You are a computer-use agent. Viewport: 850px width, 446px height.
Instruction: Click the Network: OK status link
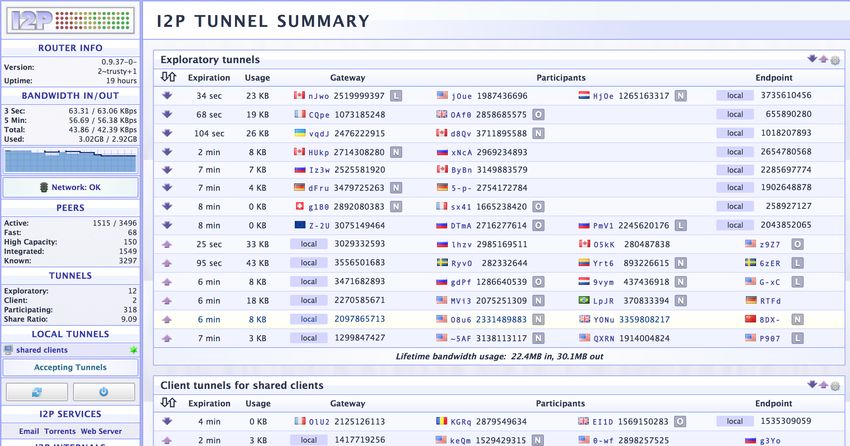[76, 187]
